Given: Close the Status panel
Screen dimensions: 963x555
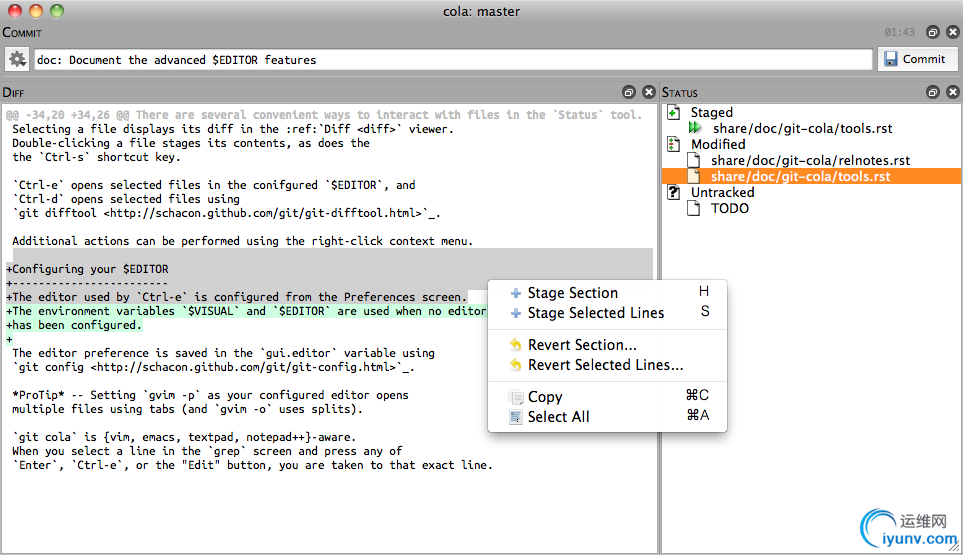Looking at the screenshot, I should 952,92.
